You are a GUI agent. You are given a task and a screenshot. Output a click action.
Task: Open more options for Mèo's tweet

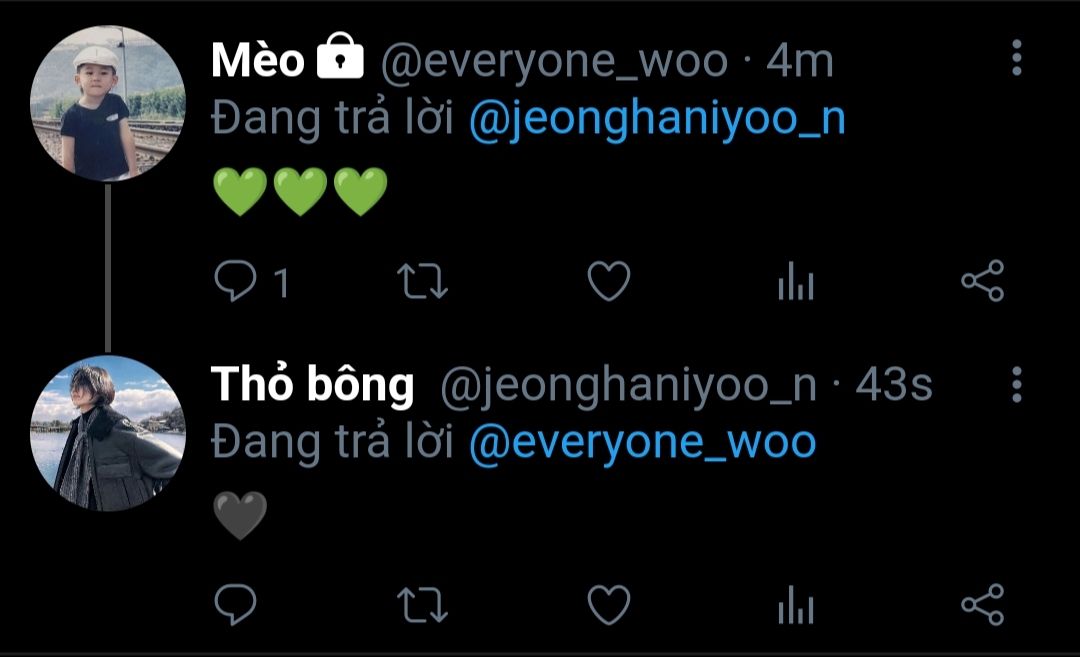point(1017,58)
